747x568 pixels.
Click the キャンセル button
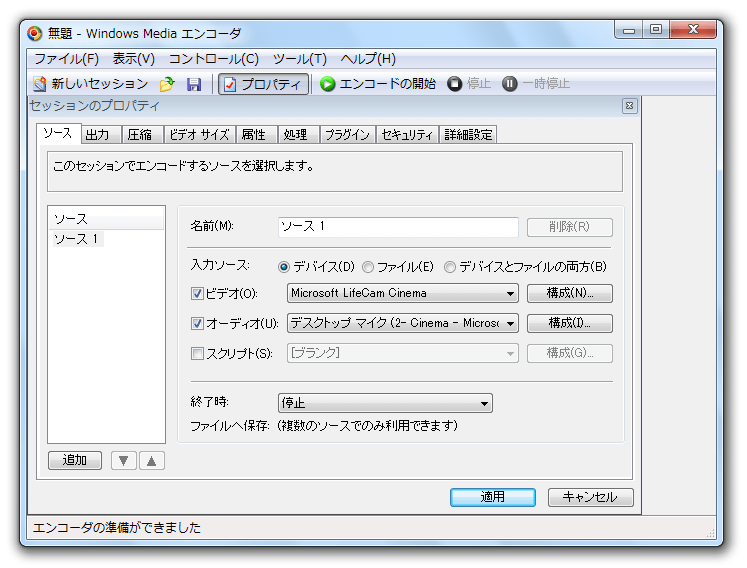(x=590, y=497)
